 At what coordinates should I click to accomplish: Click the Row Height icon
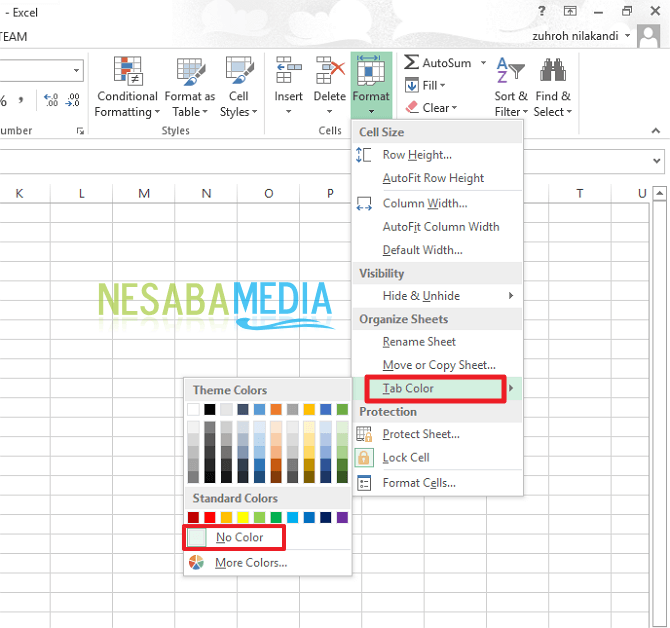tap(364, 155)
